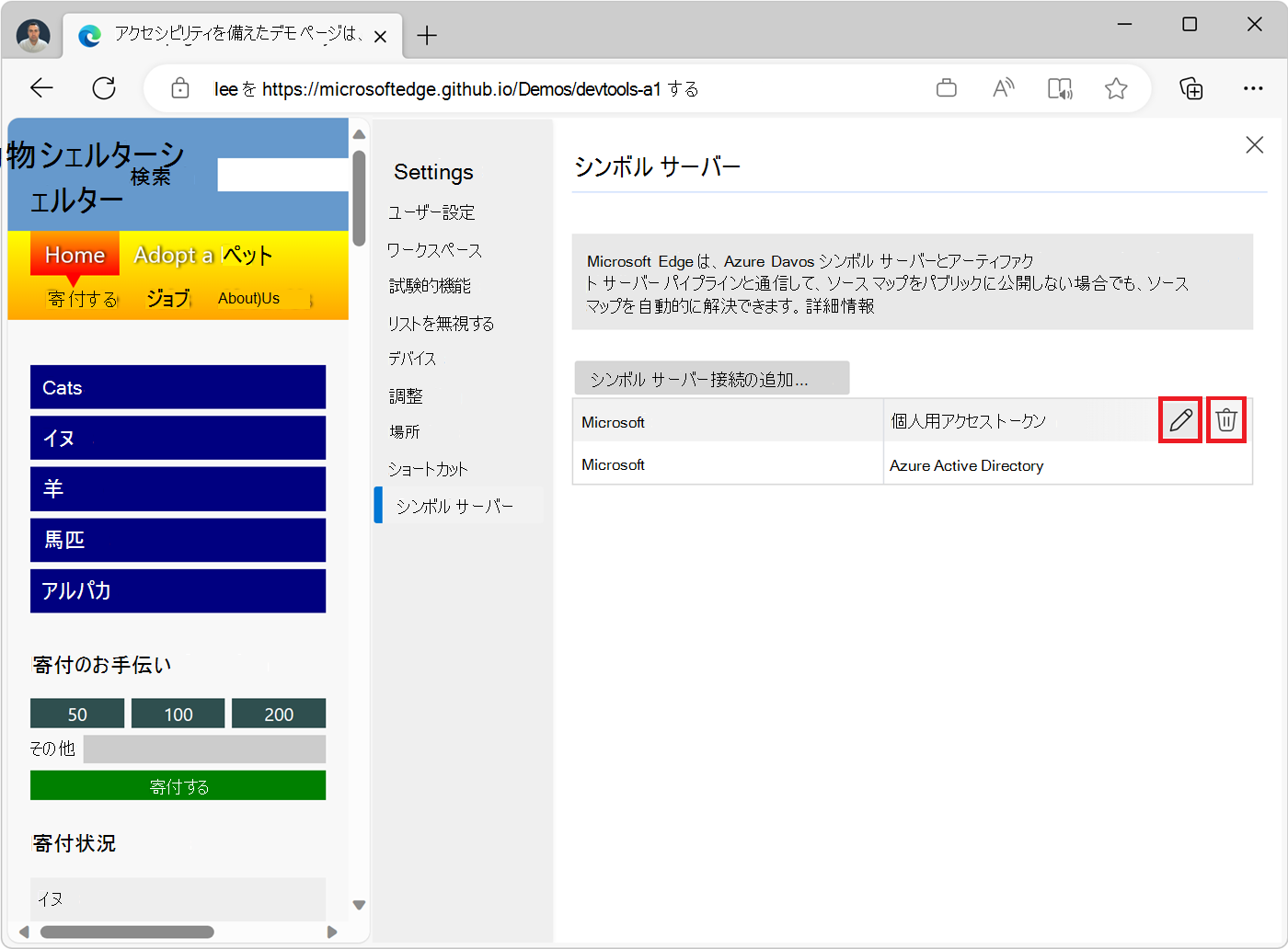Open the browser profile avatar

click(33, 35)
